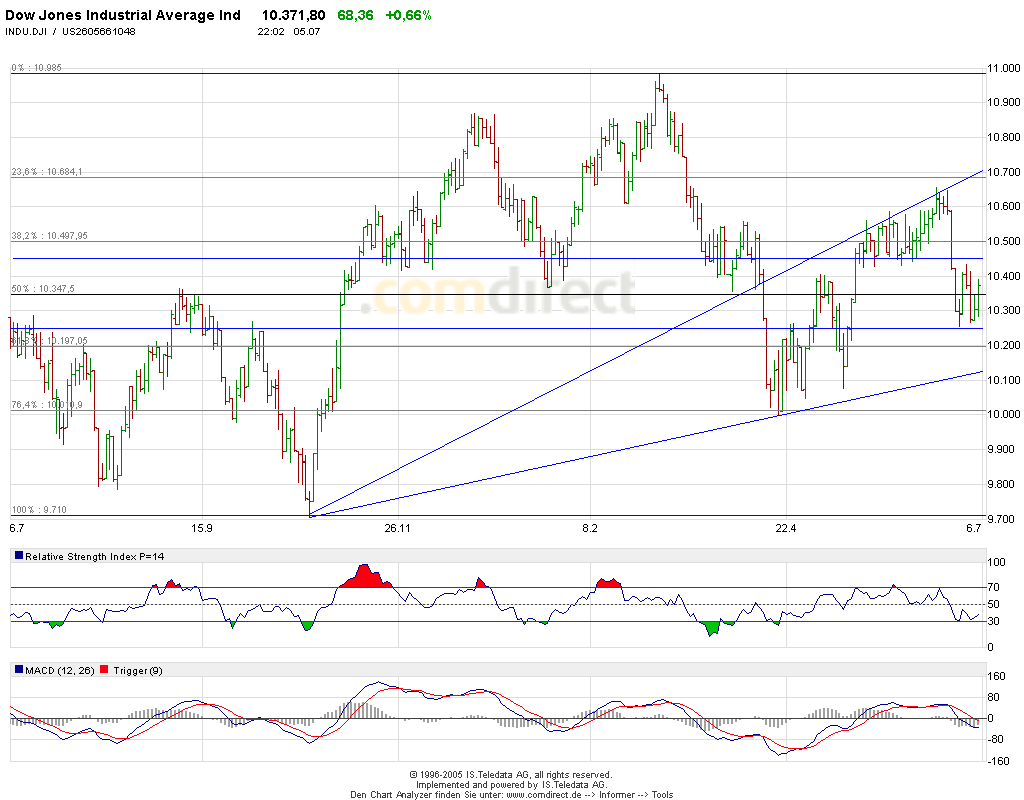
Task: Click the 10.200 price axis label
Action: 1003,345
